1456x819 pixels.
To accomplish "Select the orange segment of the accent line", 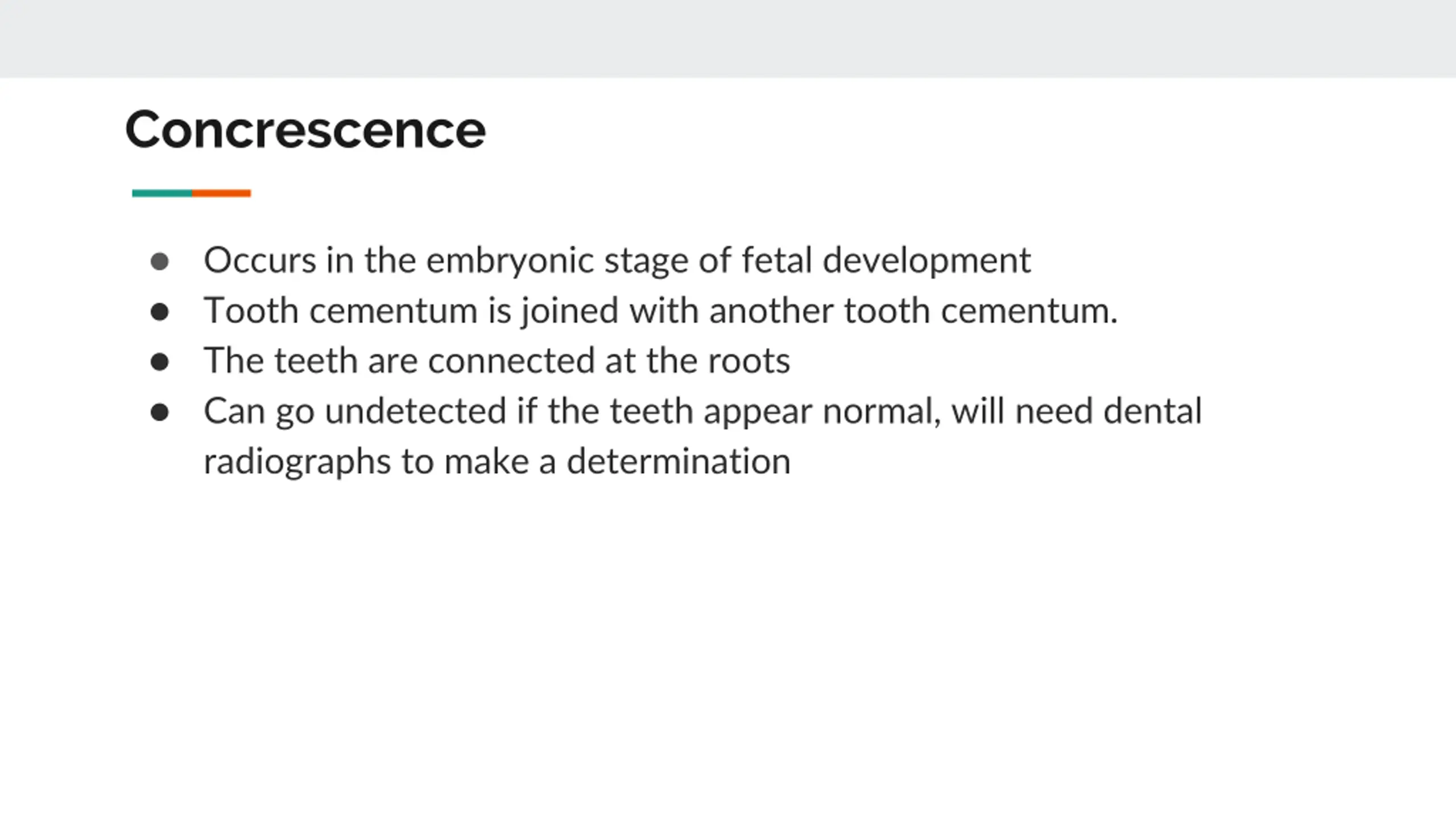I will click(221, 193).
